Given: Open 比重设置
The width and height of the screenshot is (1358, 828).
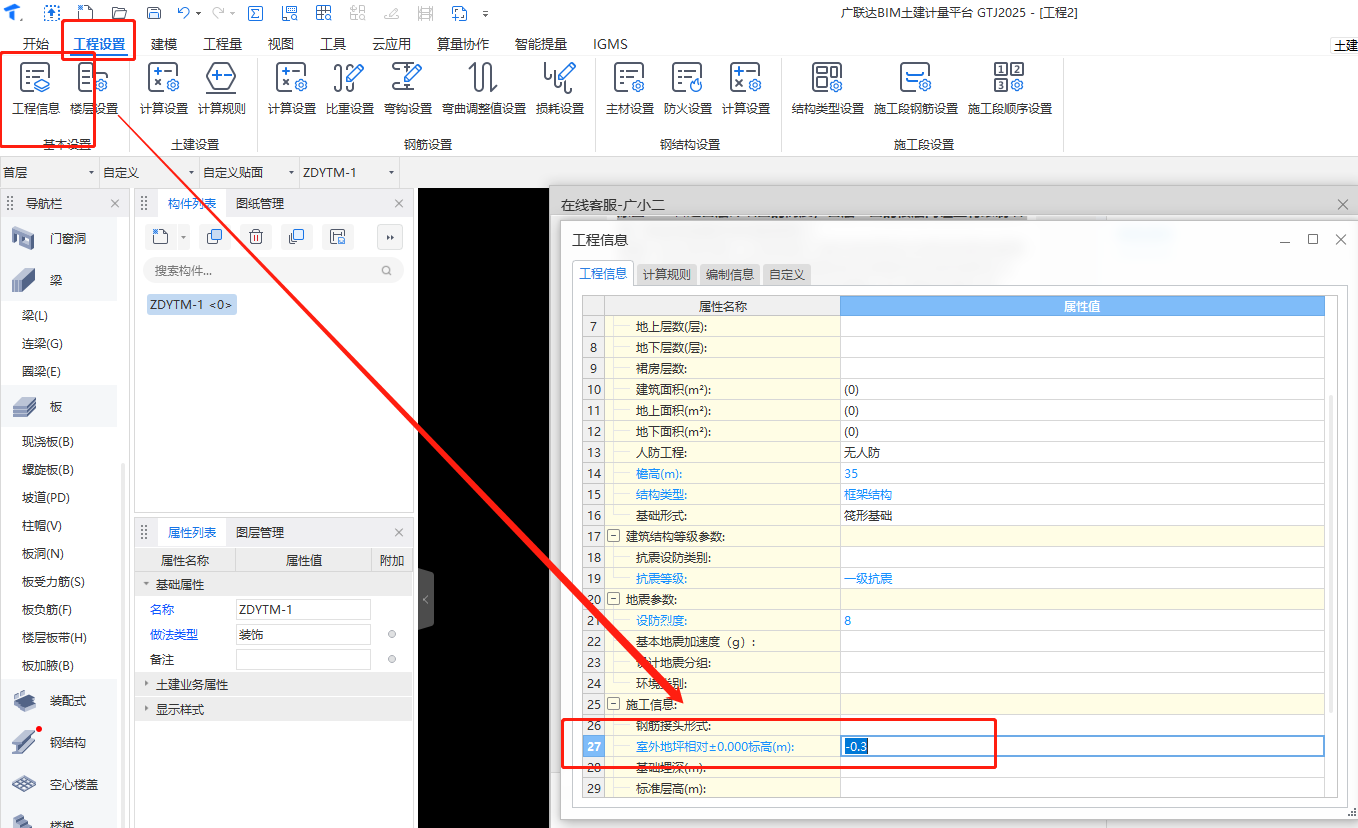Looking at the screenshot, I should 350,88.
